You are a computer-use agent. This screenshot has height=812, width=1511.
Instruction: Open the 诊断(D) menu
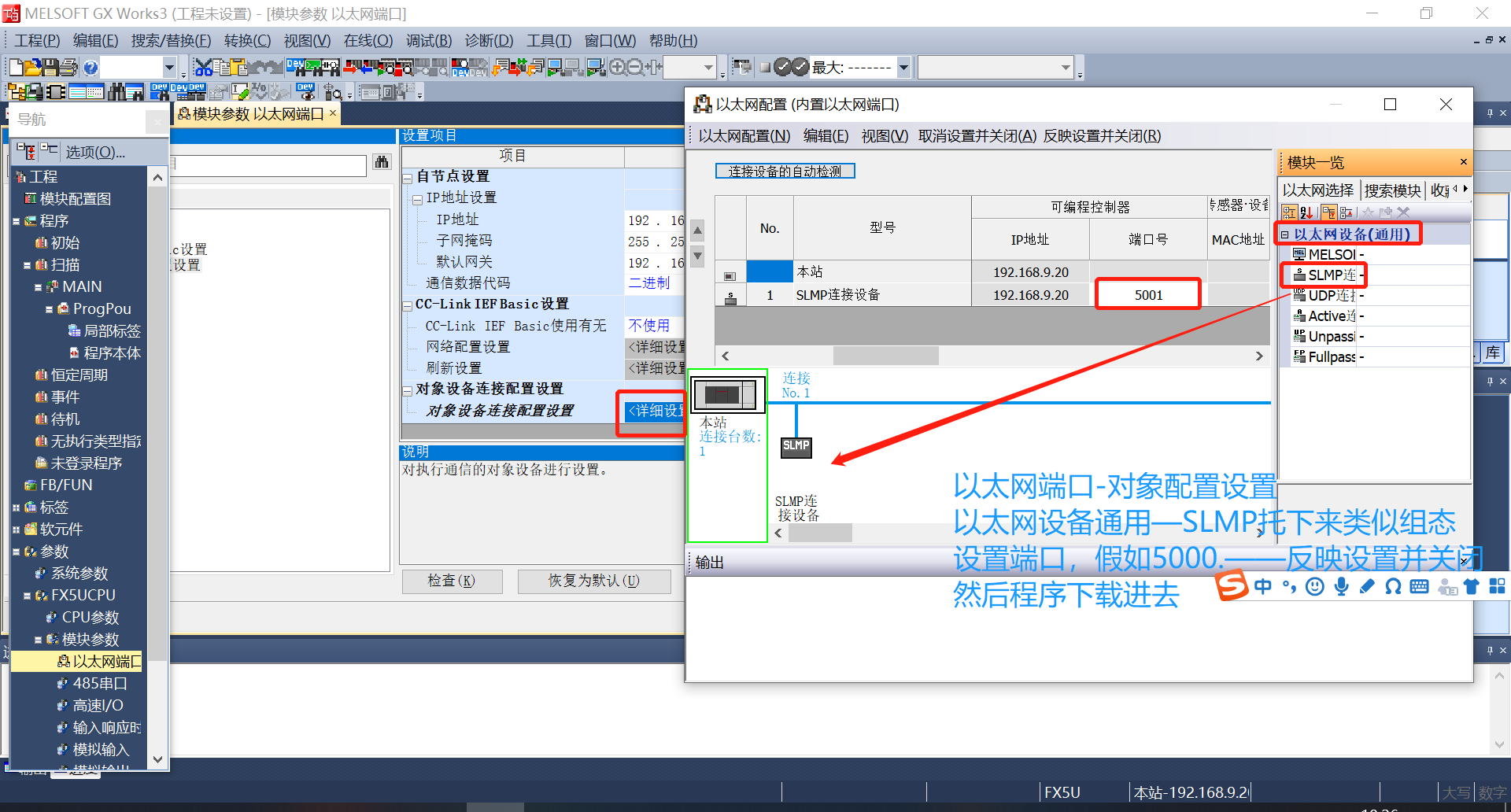point(488,40)
